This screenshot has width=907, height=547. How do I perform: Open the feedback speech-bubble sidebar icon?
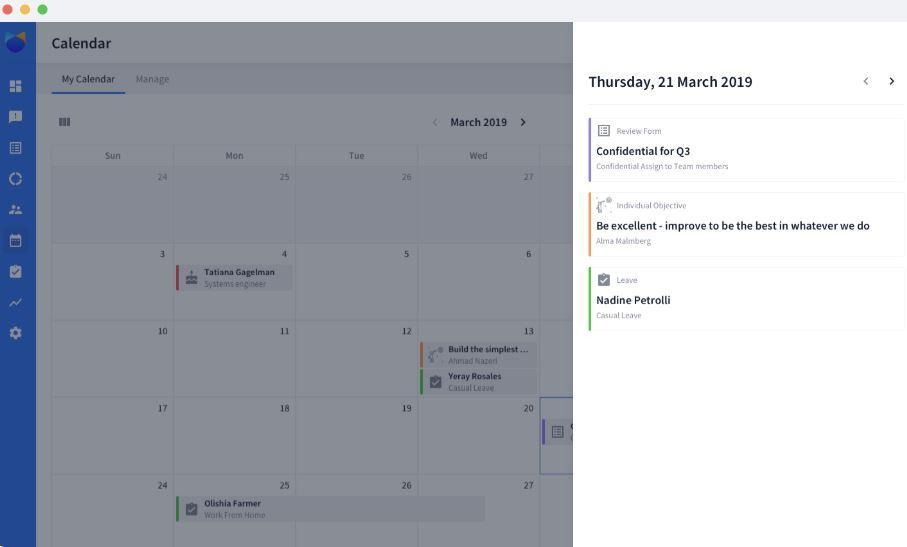15,117
